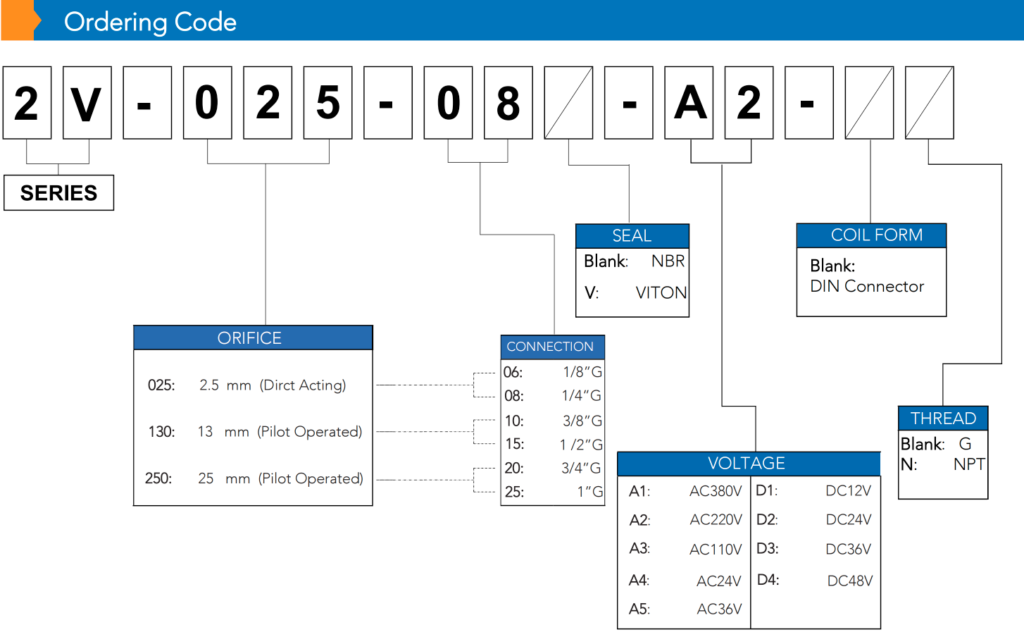Select the 130: 13 mm Pilot Operated row
The width and height of the screenshot is (1024, 632).
point(253,432)
